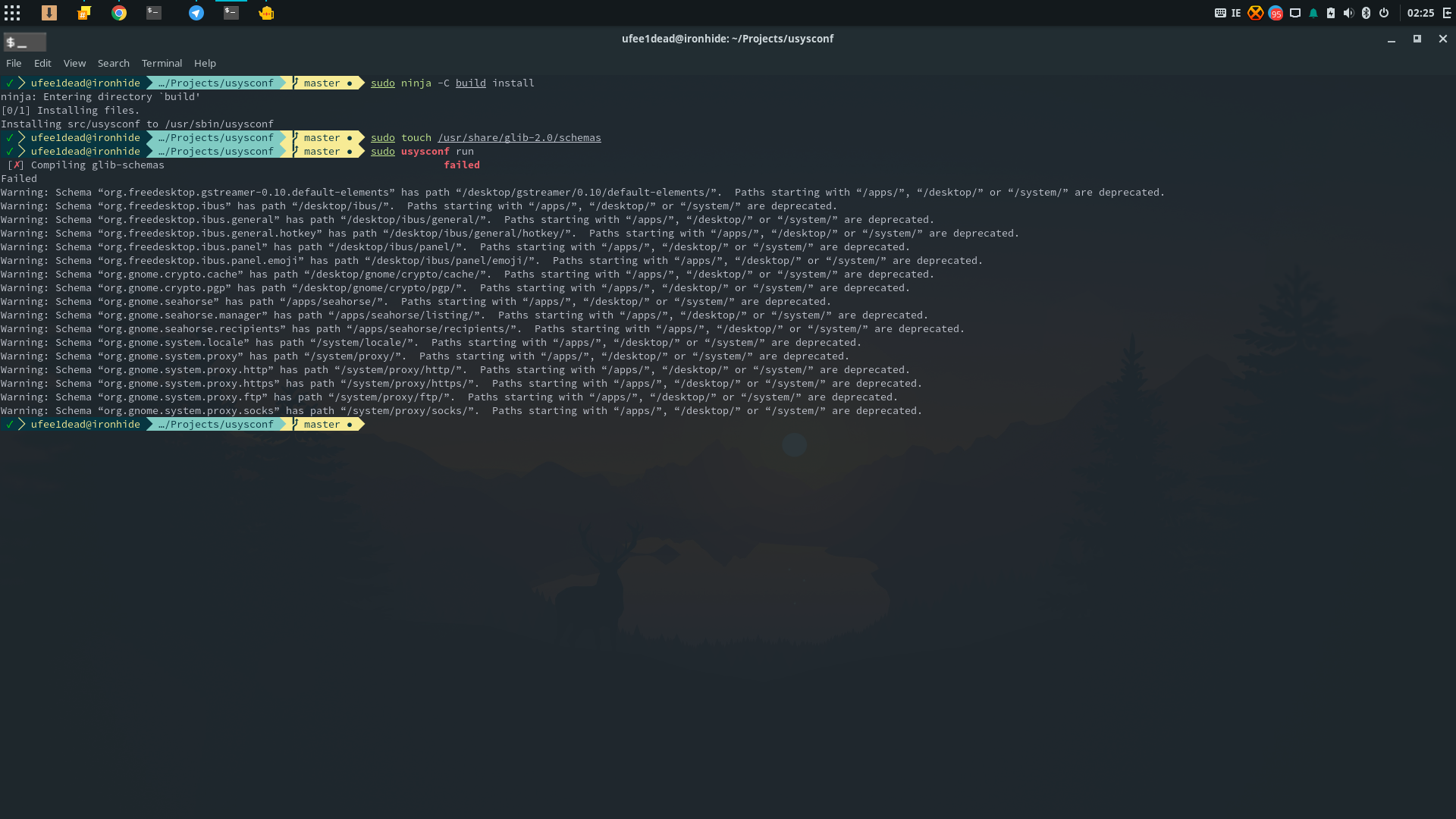The height and width of the screenshot is (819, 1456).
Task: Maximize the terminal window
Action: click(1417, 39)
